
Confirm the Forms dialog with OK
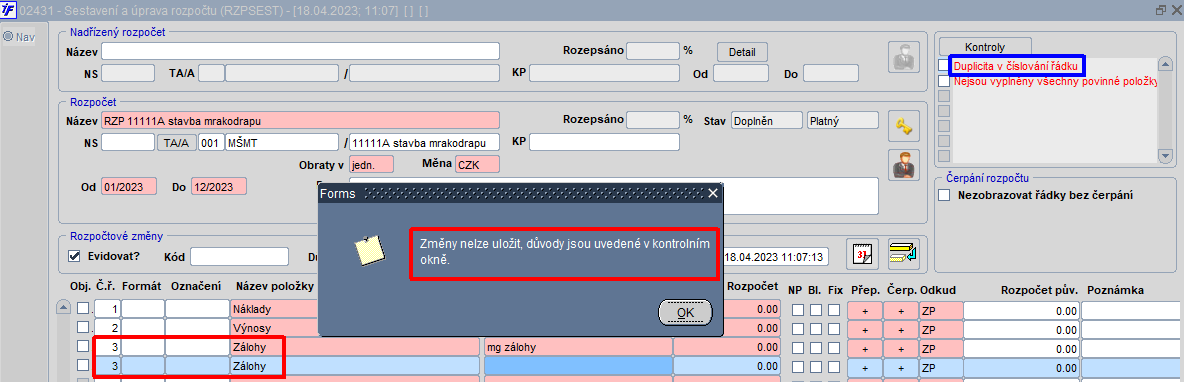(685, 313)
